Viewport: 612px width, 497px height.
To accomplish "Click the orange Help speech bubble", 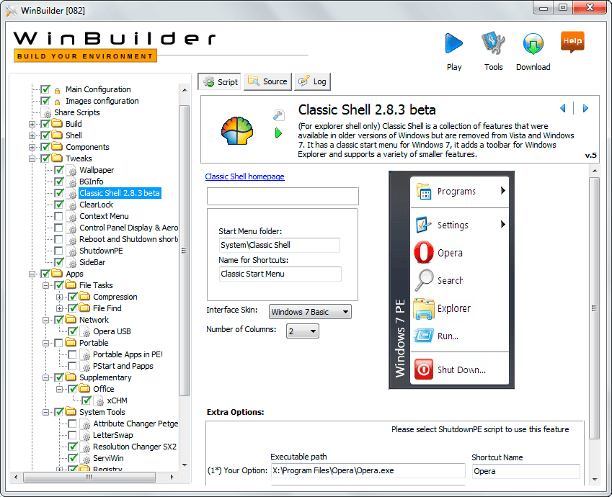I will 572,42.
